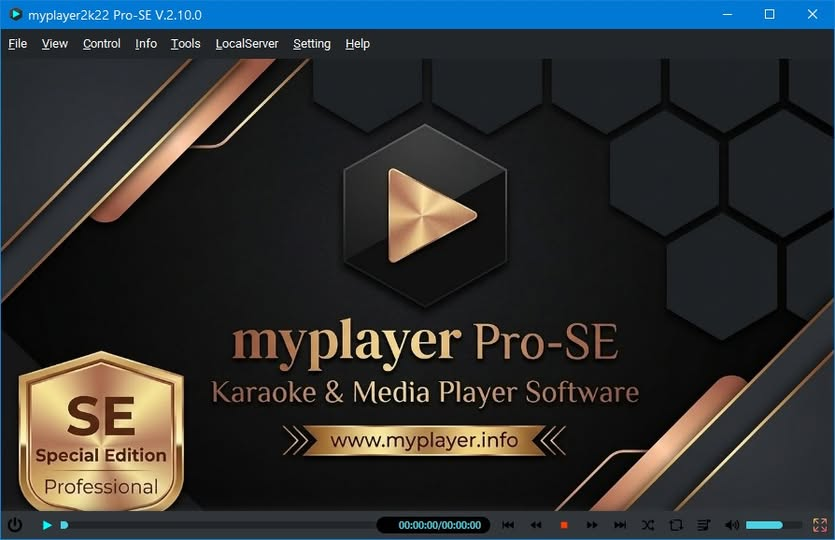This screenshot has height=540, width=835.
Task: Toggle repeat loop mode
Action: click(x=676, y=525)
